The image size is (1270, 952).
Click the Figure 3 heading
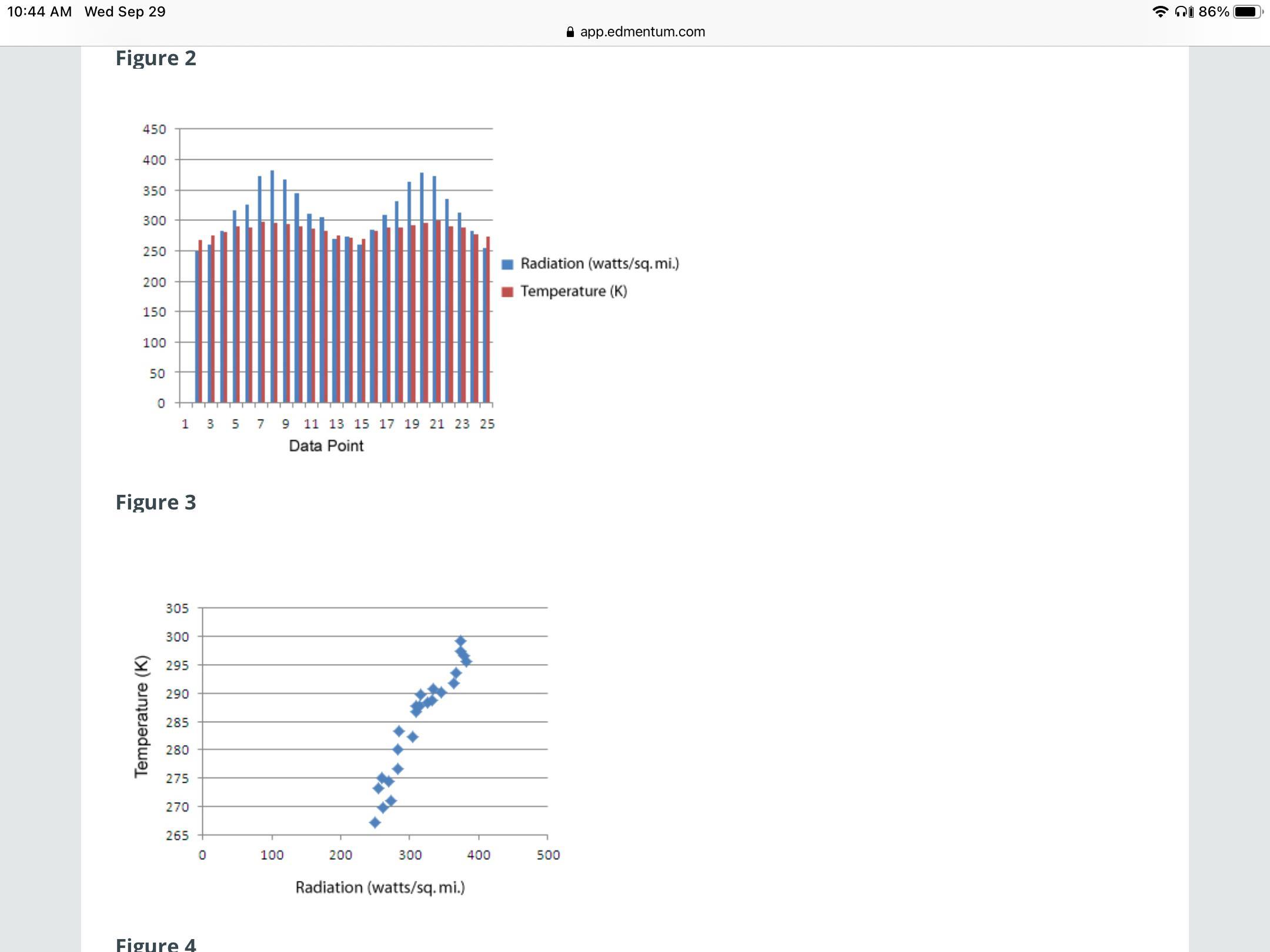[x=156, y=502]
